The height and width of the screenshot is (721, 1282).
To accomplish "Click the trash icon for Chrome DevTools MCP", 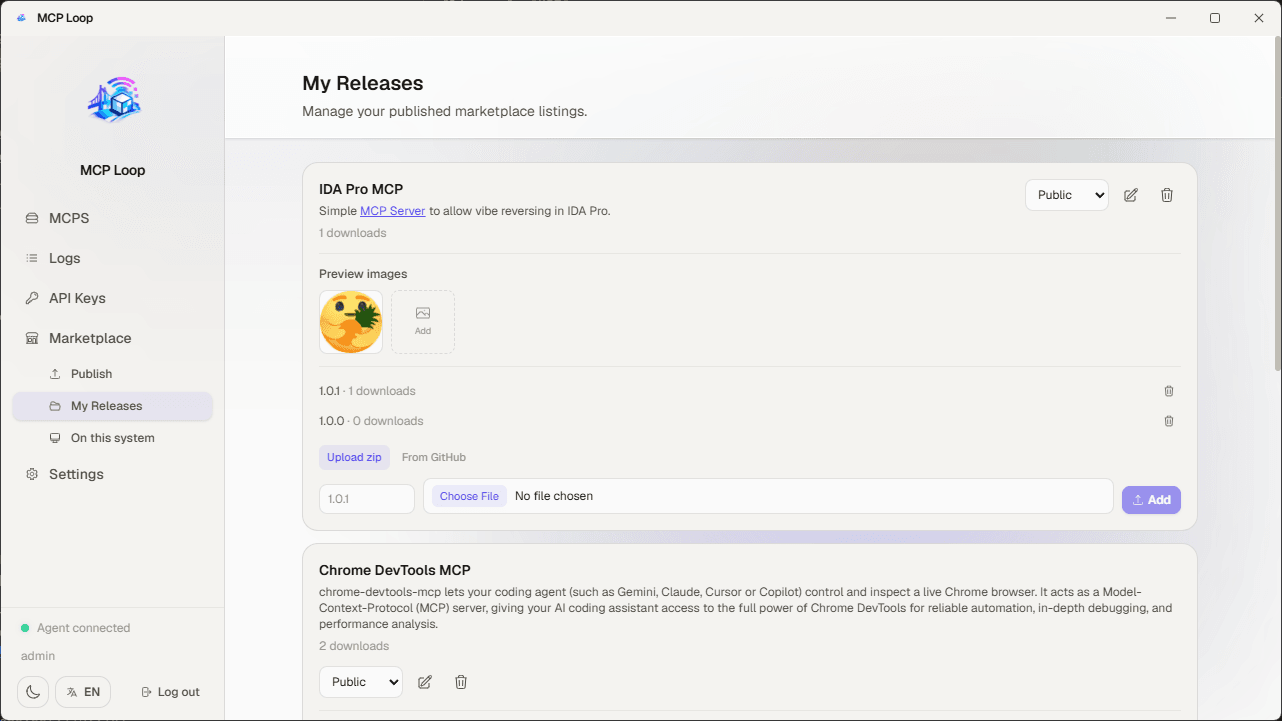I will tap(461, 682).
